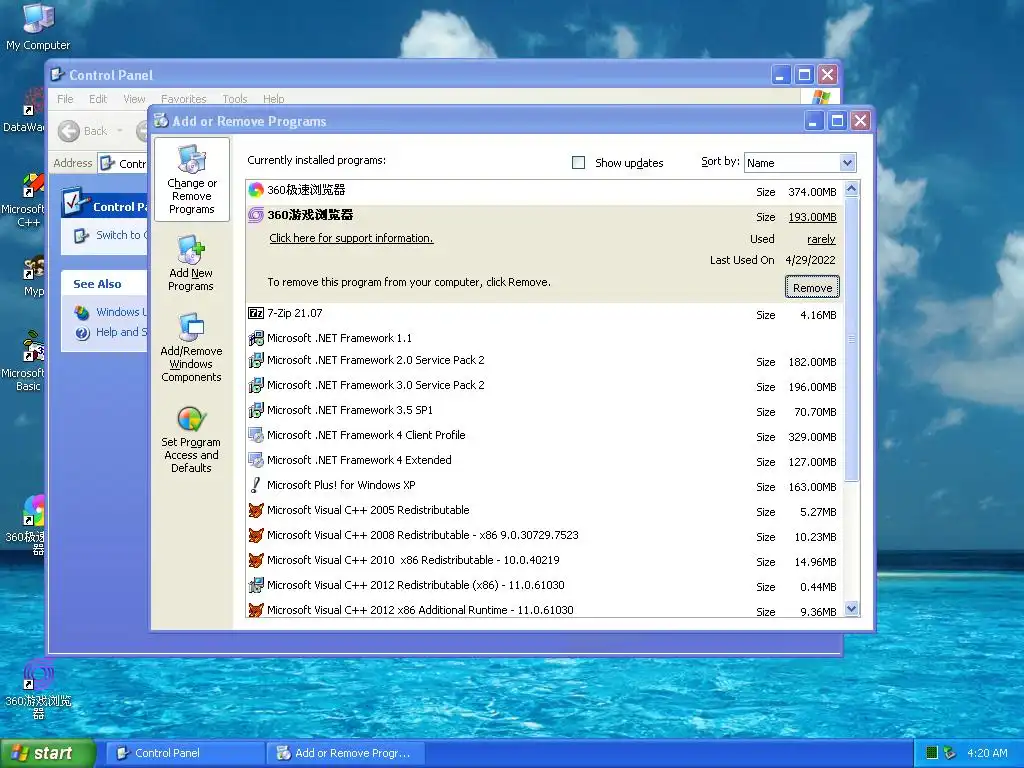Toggle the Show updates checkbox

(579, 163)
